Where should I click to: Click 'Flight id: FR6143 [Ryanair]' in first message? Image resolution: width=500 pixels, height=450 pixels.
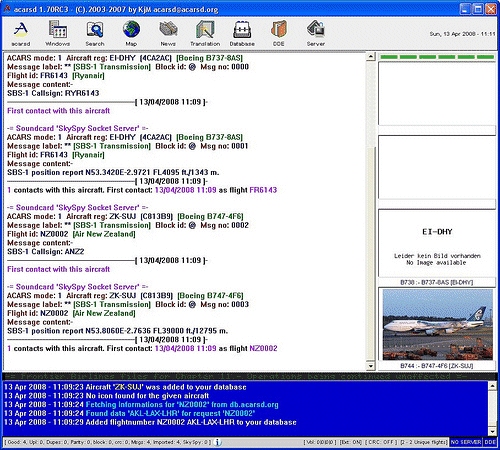pyautogui.click(x=56, y=76)
